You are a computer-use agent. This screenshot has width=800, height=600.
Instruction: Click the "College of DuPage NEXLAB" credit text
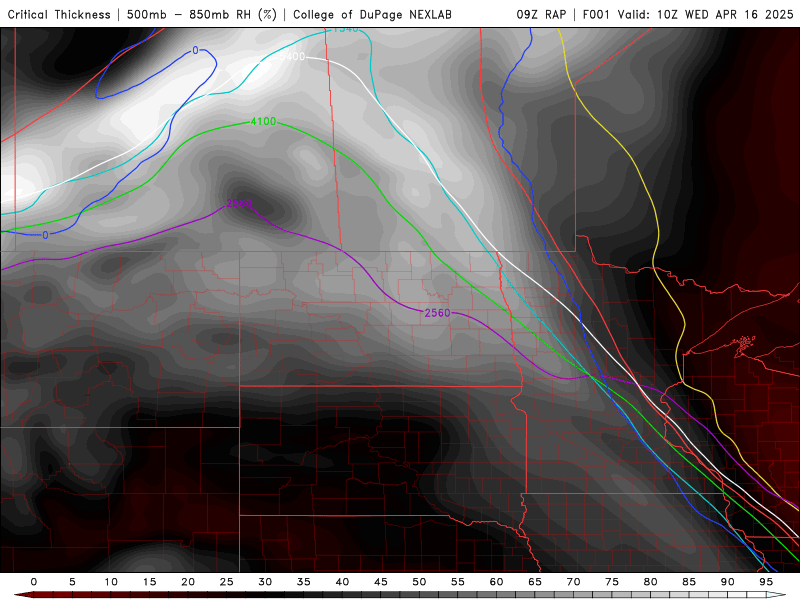372,14
